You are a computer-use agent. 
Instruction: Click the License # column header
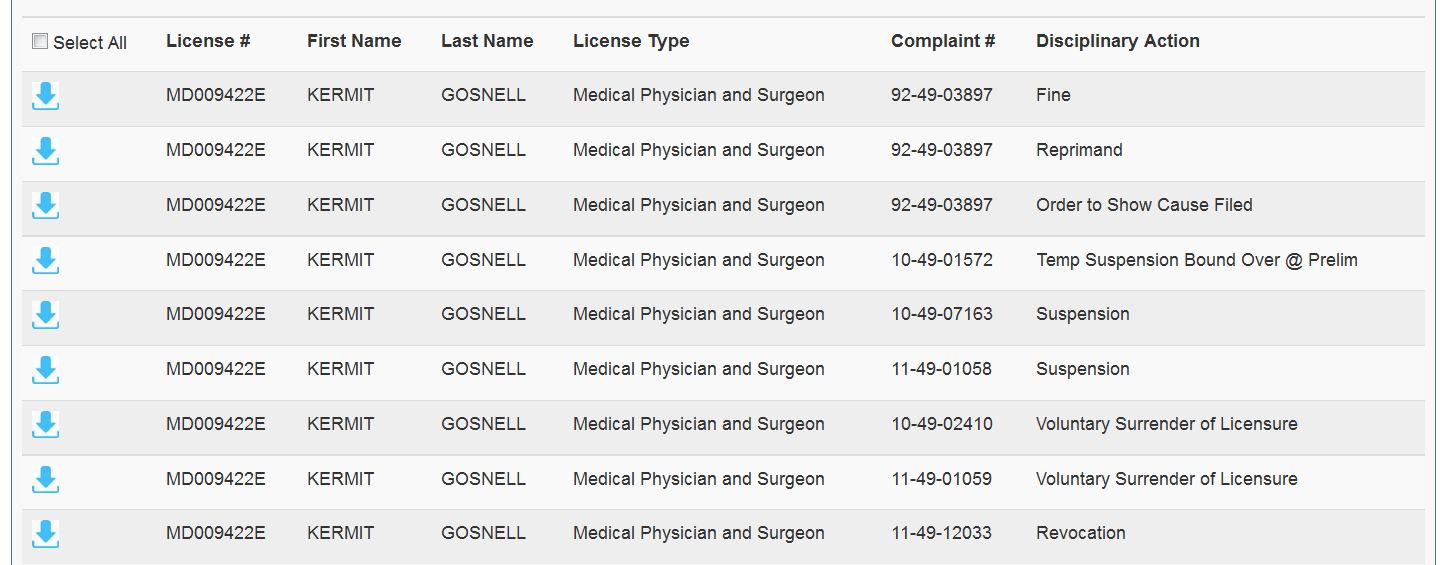click(208, 41)
